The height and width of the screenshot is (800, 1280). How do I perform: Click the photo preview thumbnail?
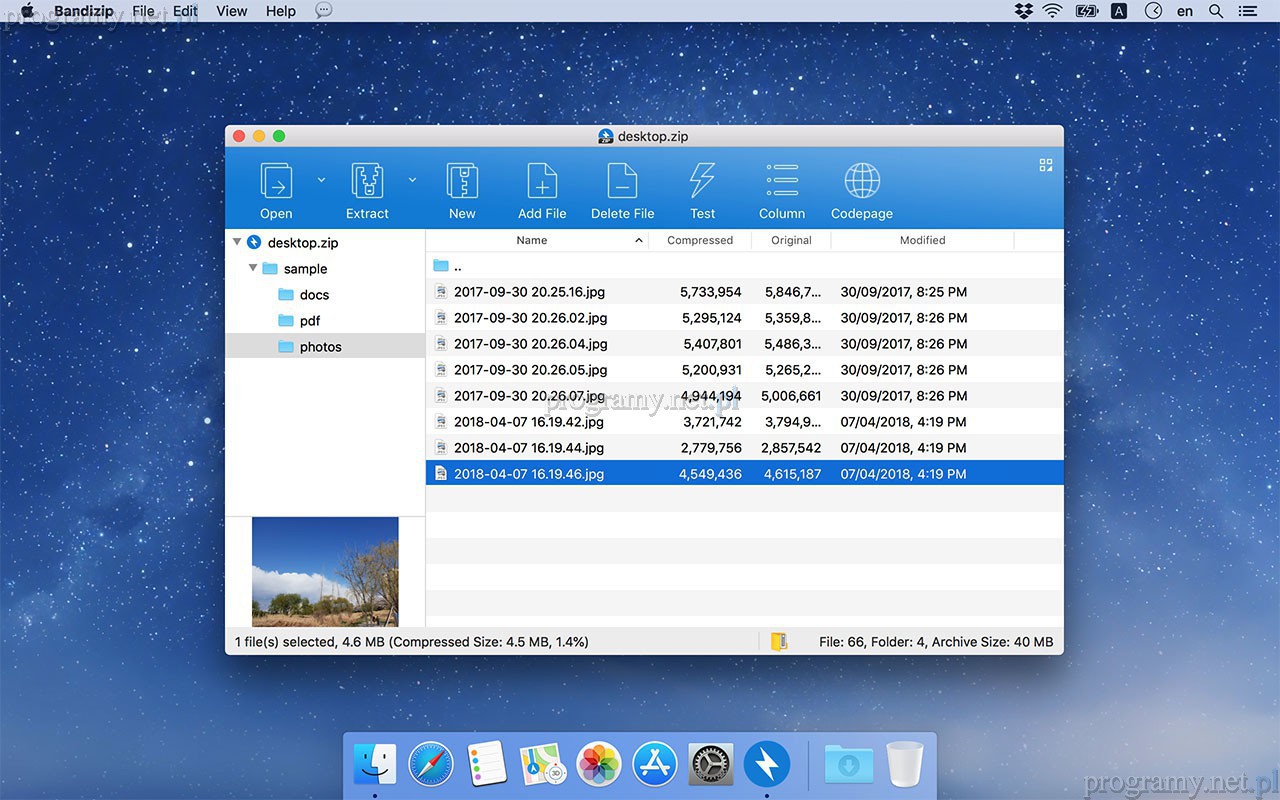pos(325,571)
